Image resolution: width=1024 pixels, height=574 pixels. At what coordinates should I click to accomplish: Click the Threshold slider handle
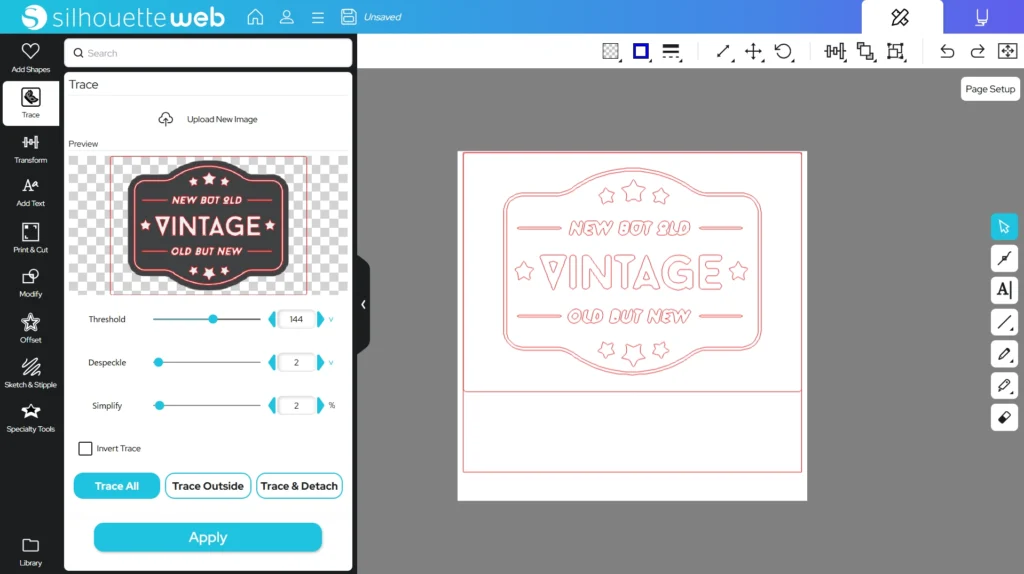click(213, 319)
